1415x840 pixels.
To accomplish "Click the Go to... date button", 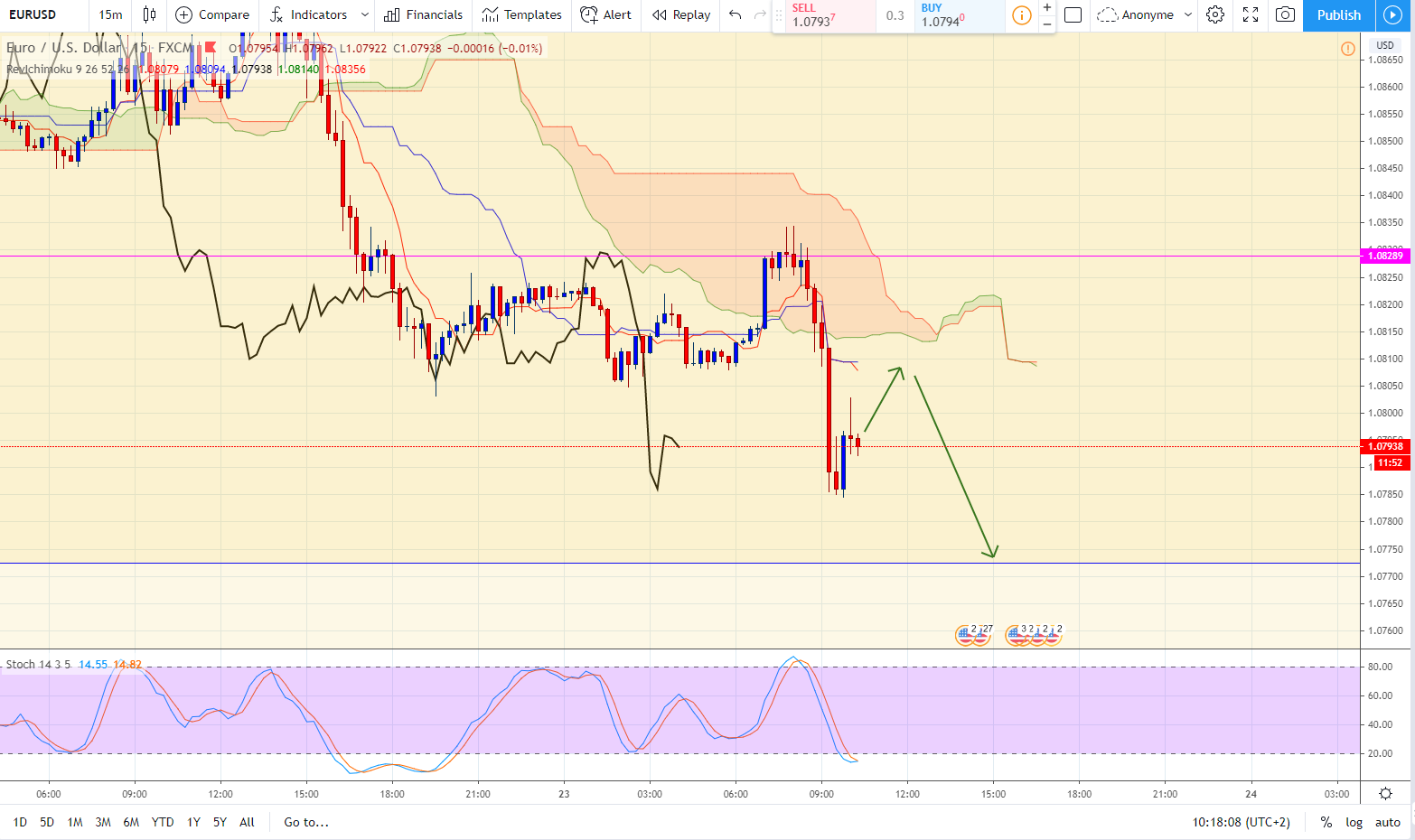I will [306, 822].
